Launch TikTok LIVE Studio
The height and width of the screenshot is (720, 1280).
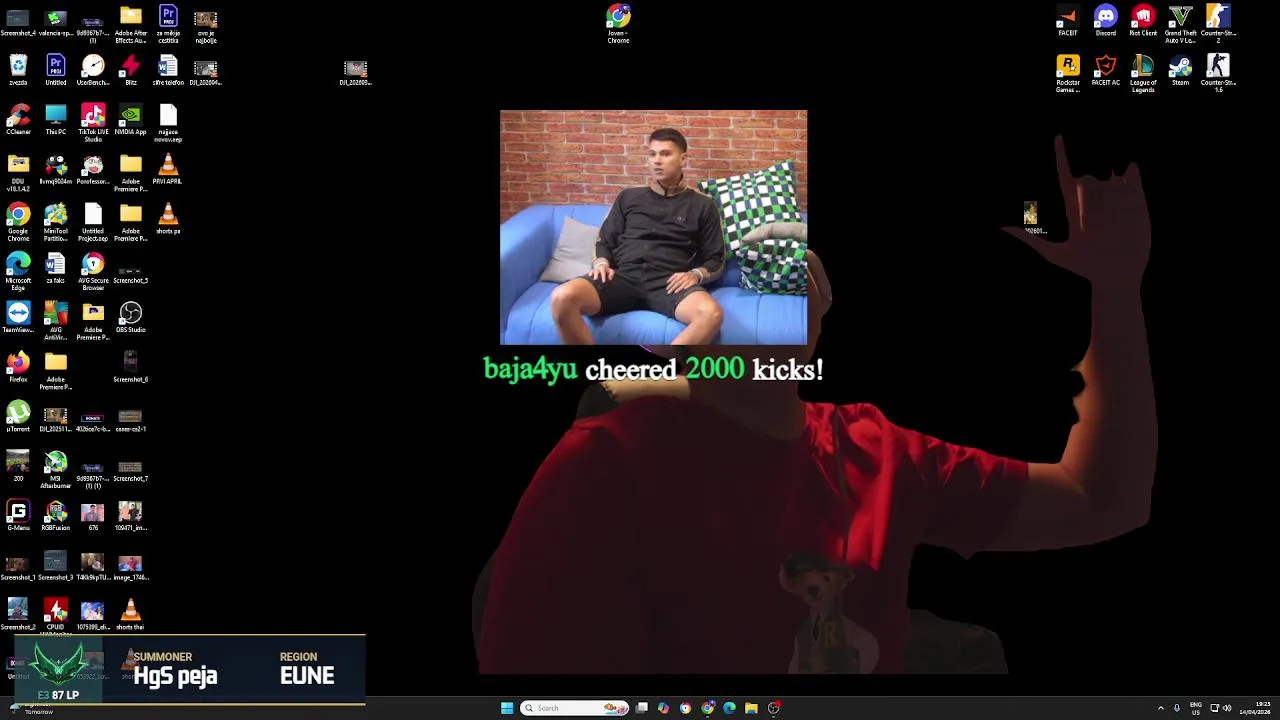[x=93, y=122]
